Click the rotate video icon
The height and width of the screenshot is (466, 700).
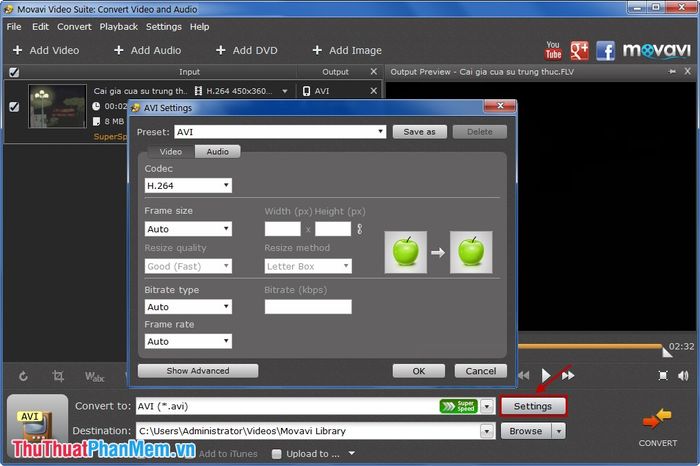click(x=23, y=376)
